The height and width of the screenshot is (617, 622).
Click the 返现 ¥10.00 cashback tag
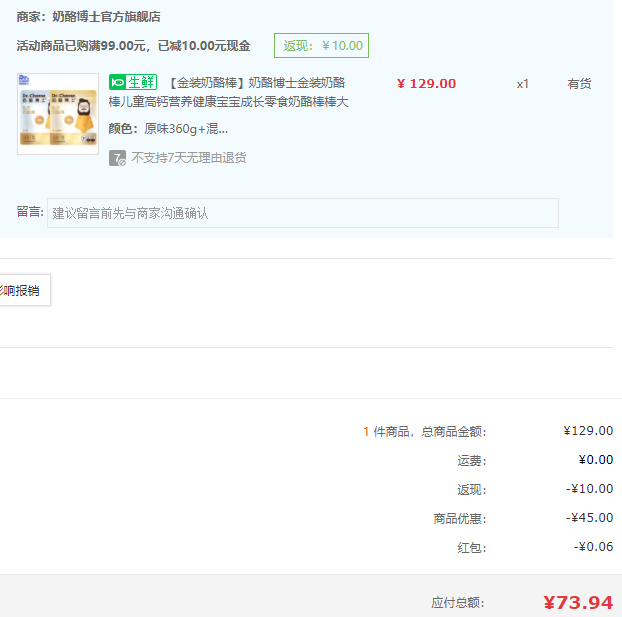[x=321, y=46]
